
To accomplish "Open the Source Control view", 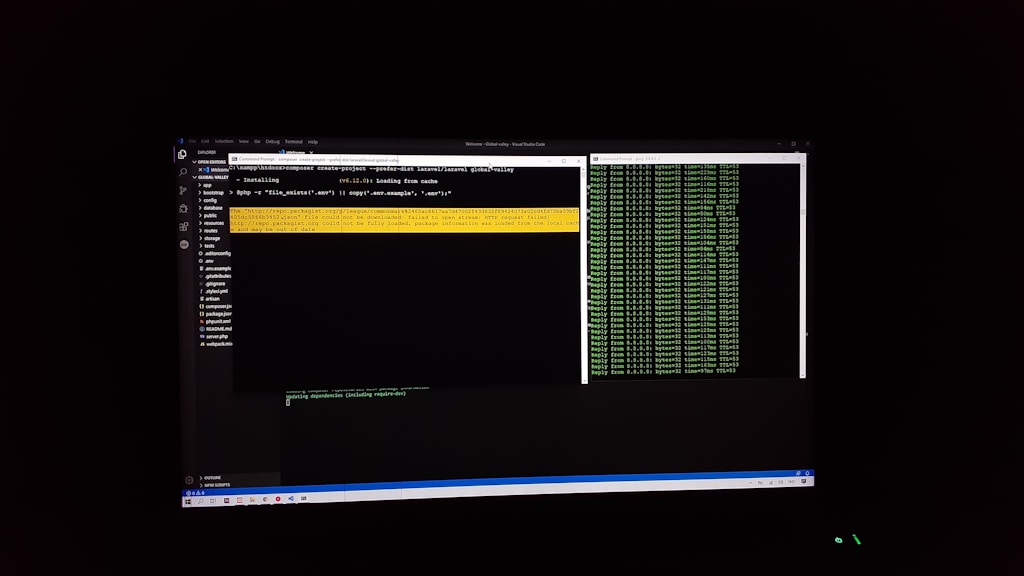I will (183, 190).
